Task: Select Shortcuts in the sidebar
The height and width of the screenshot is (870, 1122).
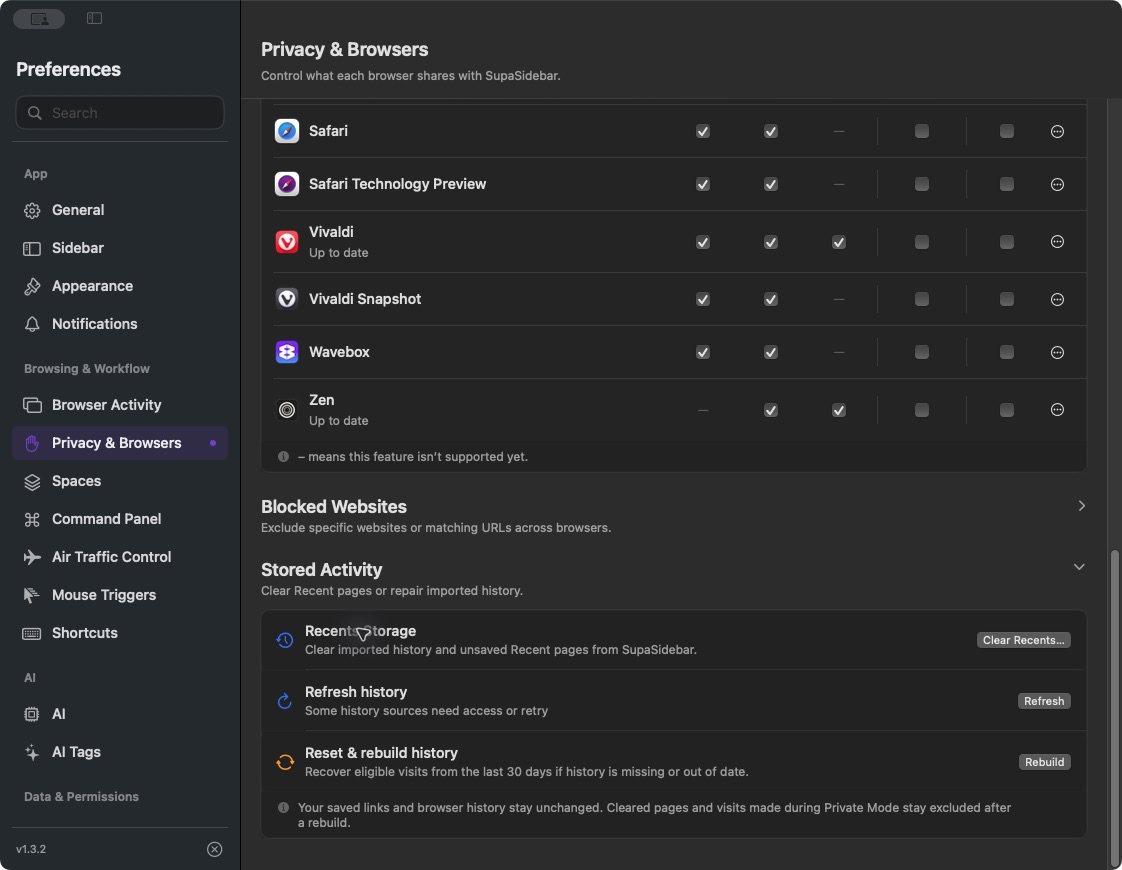Action: 119,633
